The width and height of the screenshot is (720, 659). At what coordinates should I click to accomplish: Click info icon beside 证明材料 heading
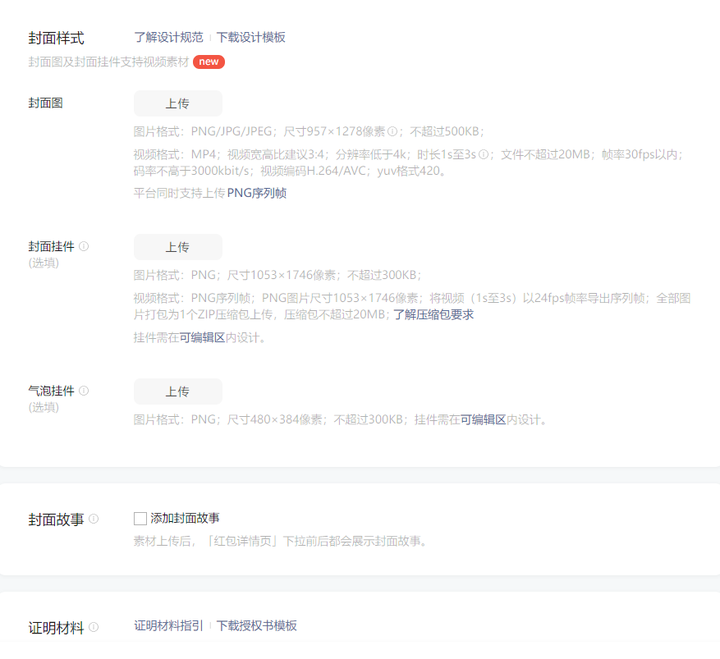click(x=94, y=627)
